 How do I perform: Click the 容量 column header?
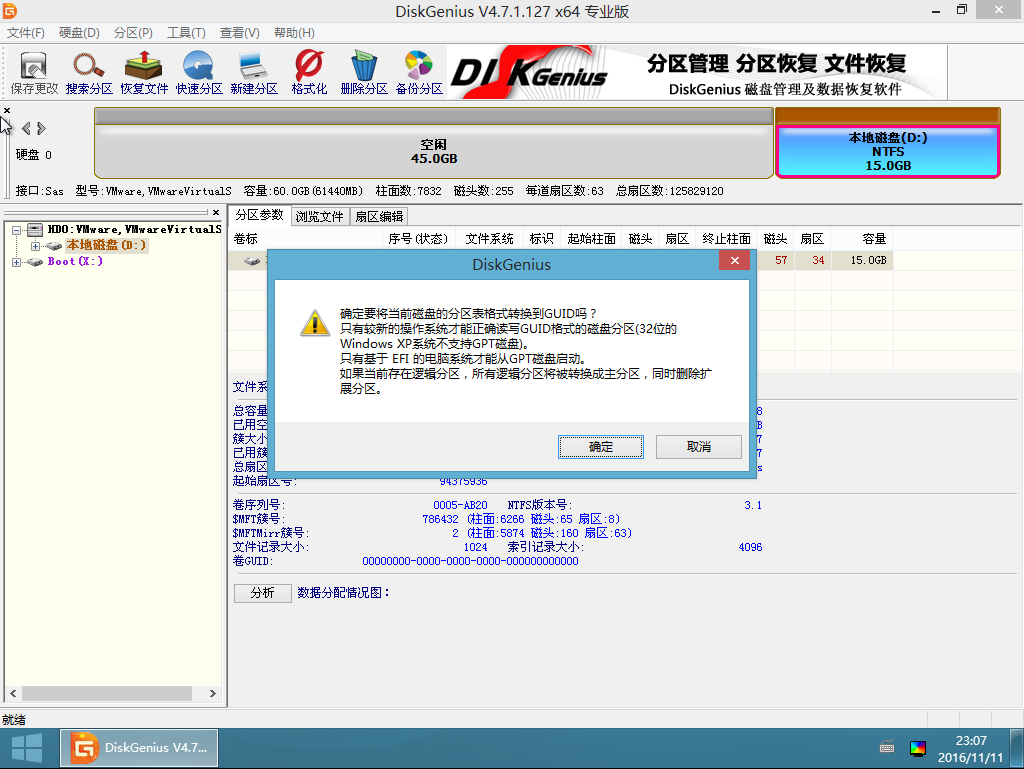[x=861, y=239]
